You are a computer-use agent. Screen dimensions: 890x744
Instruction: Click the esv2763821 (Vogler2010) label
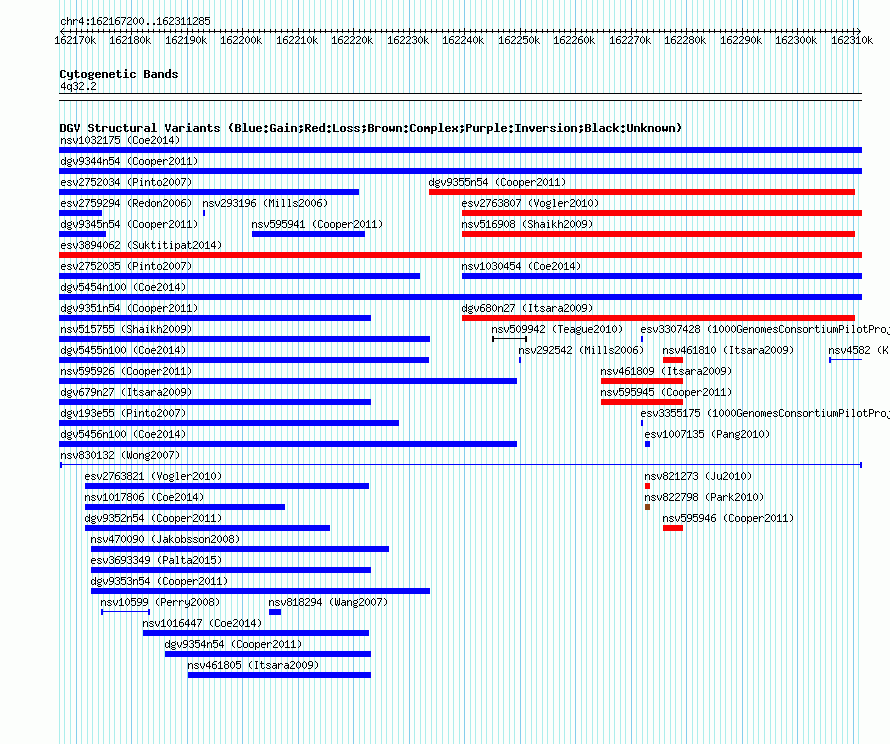pyautogui.click(x=153, y=476)
